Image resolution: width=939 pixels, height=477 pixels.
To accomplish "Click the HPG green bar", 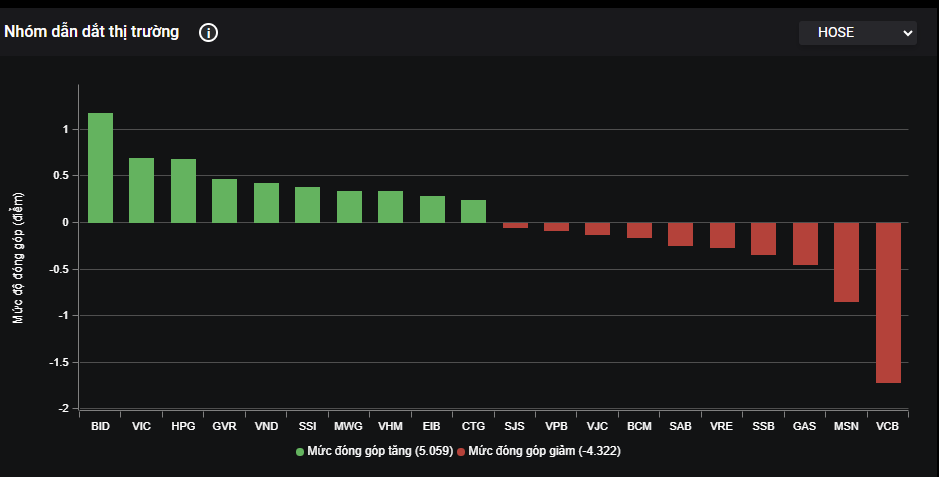I will tap(183, 191).
